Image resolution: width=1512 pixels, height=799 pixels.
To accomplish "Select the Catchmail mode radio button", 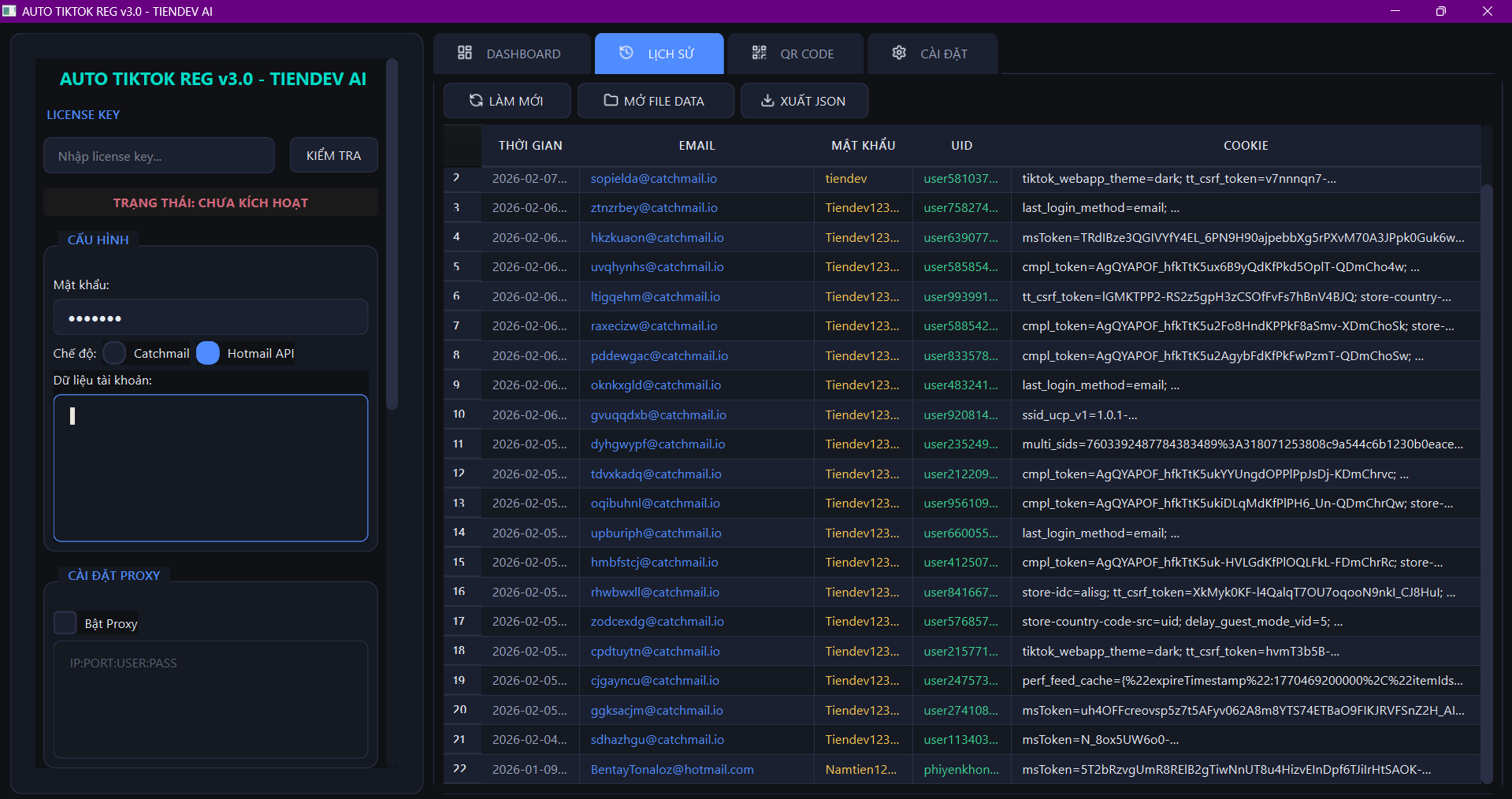I will pyautogui.click(x=115, y=353).
